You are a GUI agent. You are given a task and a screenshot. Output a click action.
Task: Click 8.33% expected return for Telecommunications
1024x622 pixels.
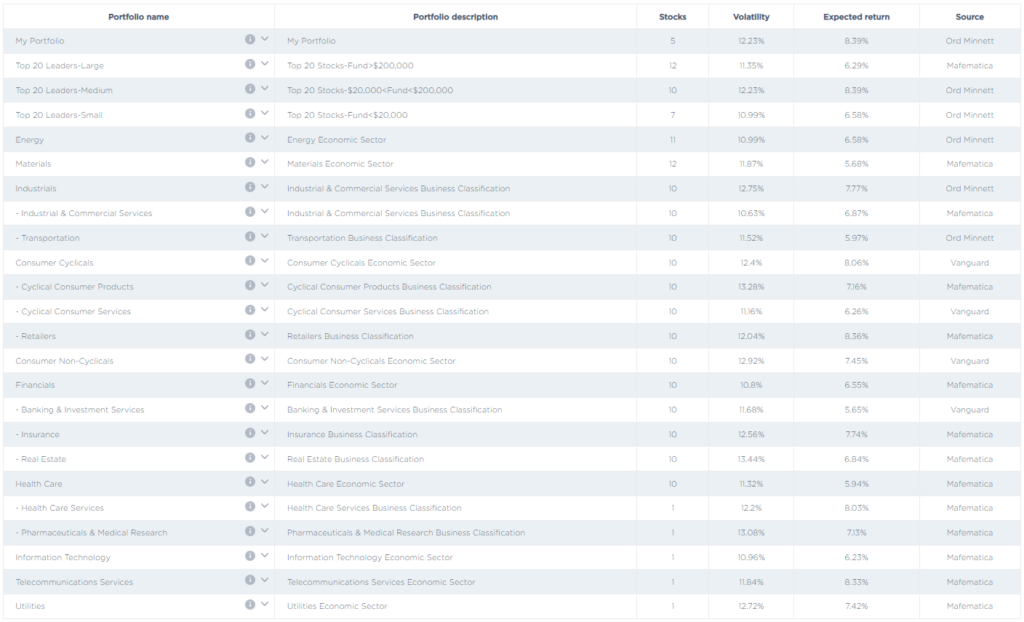[856, 582]
